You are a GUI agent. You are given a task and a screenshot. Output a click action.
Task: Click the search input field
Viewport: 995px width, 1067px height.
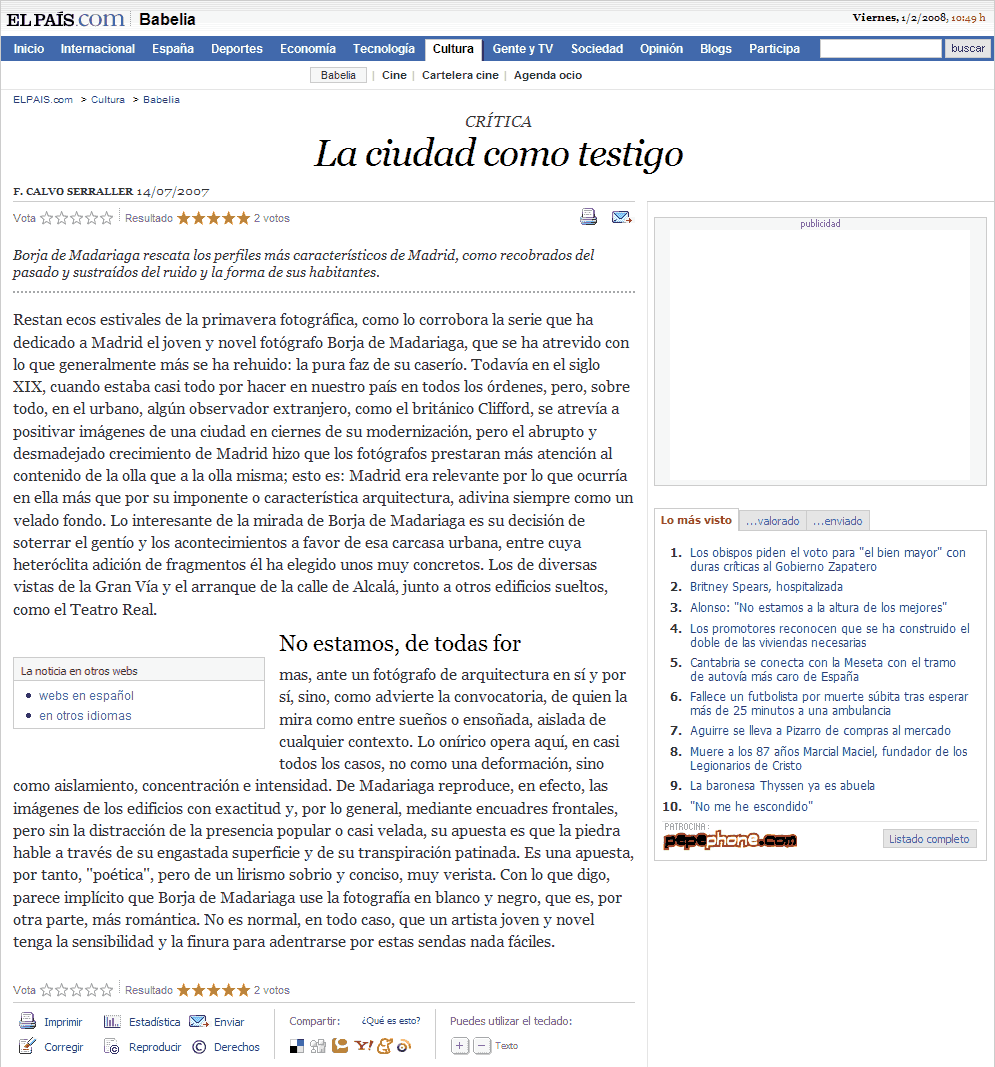point(880,49)
